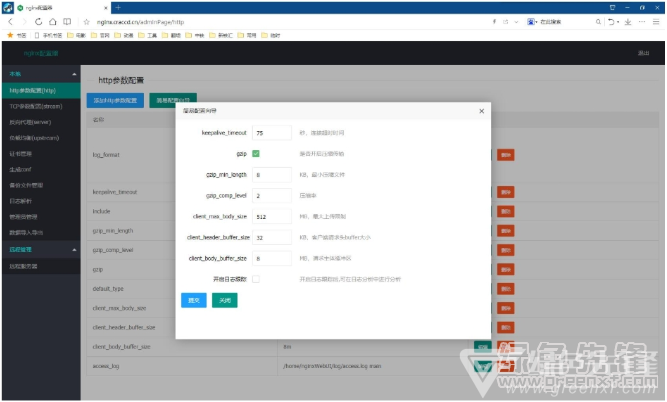Click the client_header_buffer_size input field
The height and width of the screenshot is (402, 667).
(x=272, y=237)
